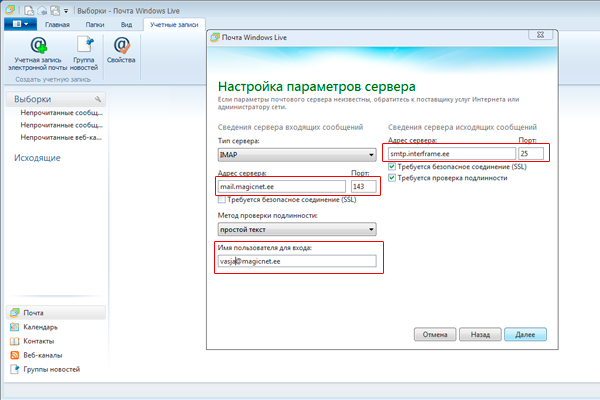Image resolution: width=600 pixels, height=400 pixels.
Task: Open the Контакты section label
Action: [39, 341]
